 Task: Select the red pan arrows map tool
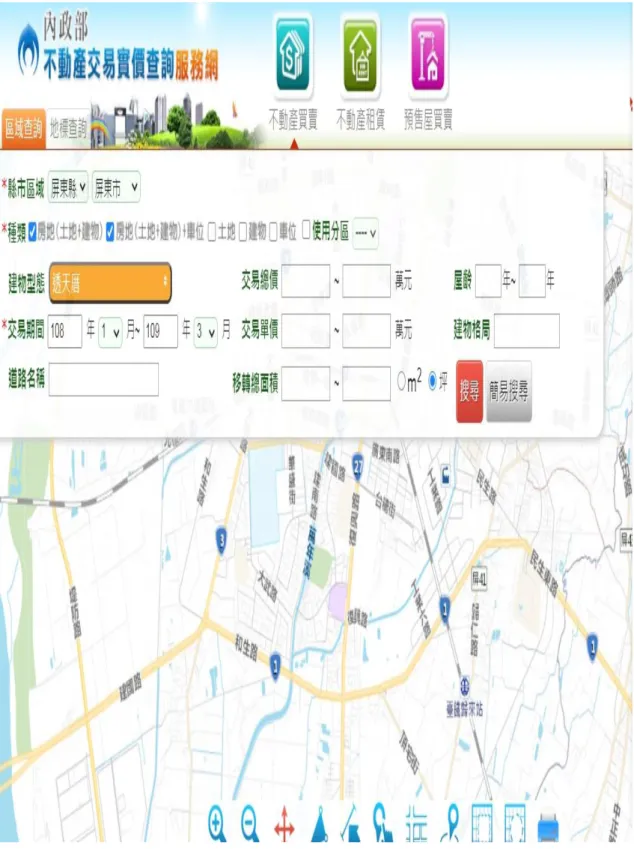click(x=284, y=826)
